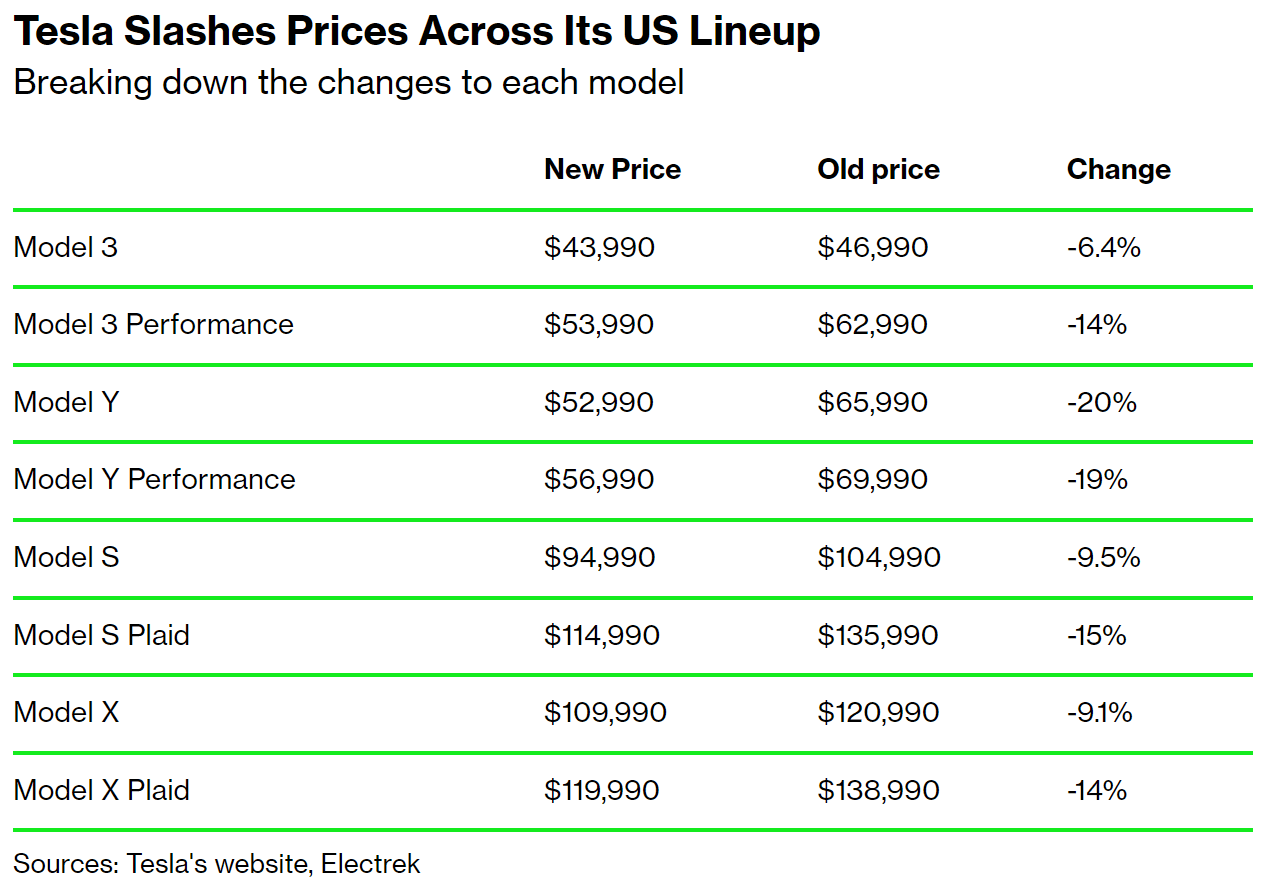Click the $43,990 new price value

coord(599,247)
